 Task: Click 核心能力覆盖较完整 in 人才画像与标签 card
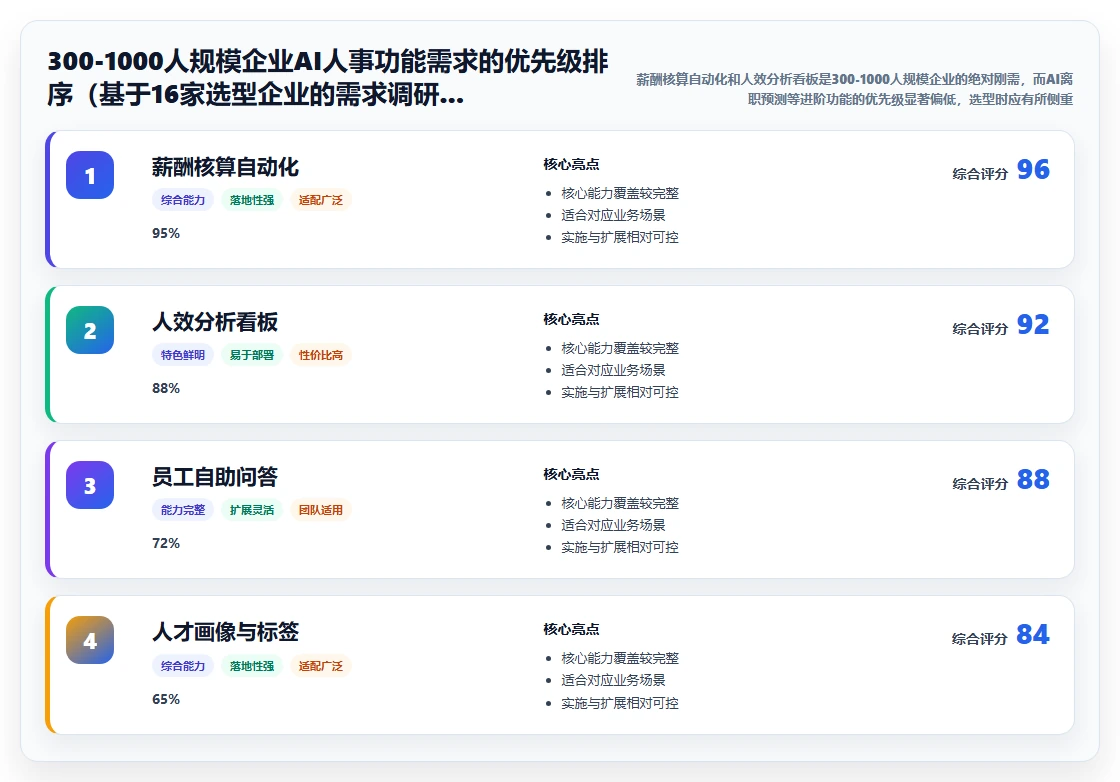(620, 658)
